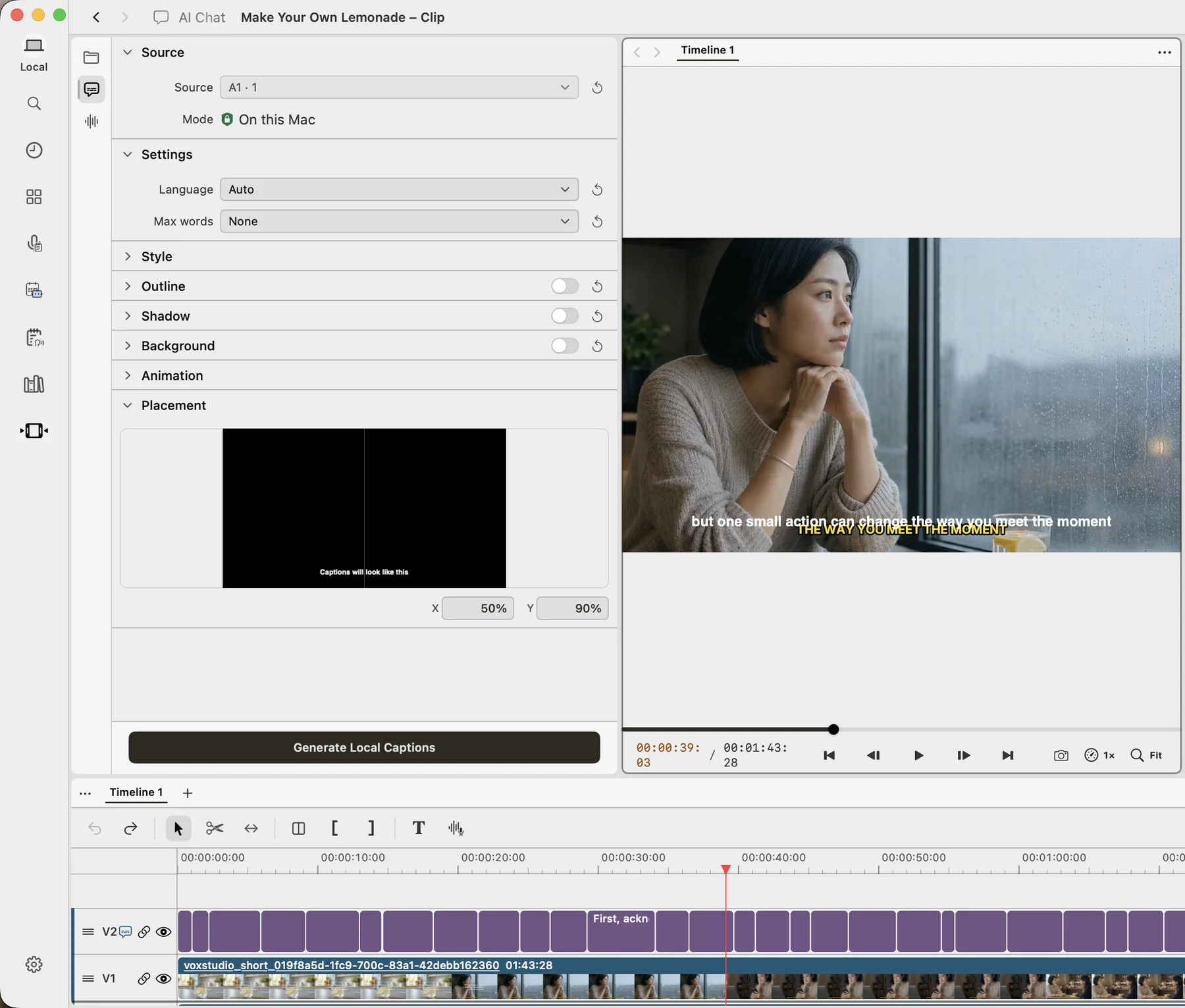Open the library books sidebar icon
This screenshot has height=1008, width=1185.
point(34,384)
